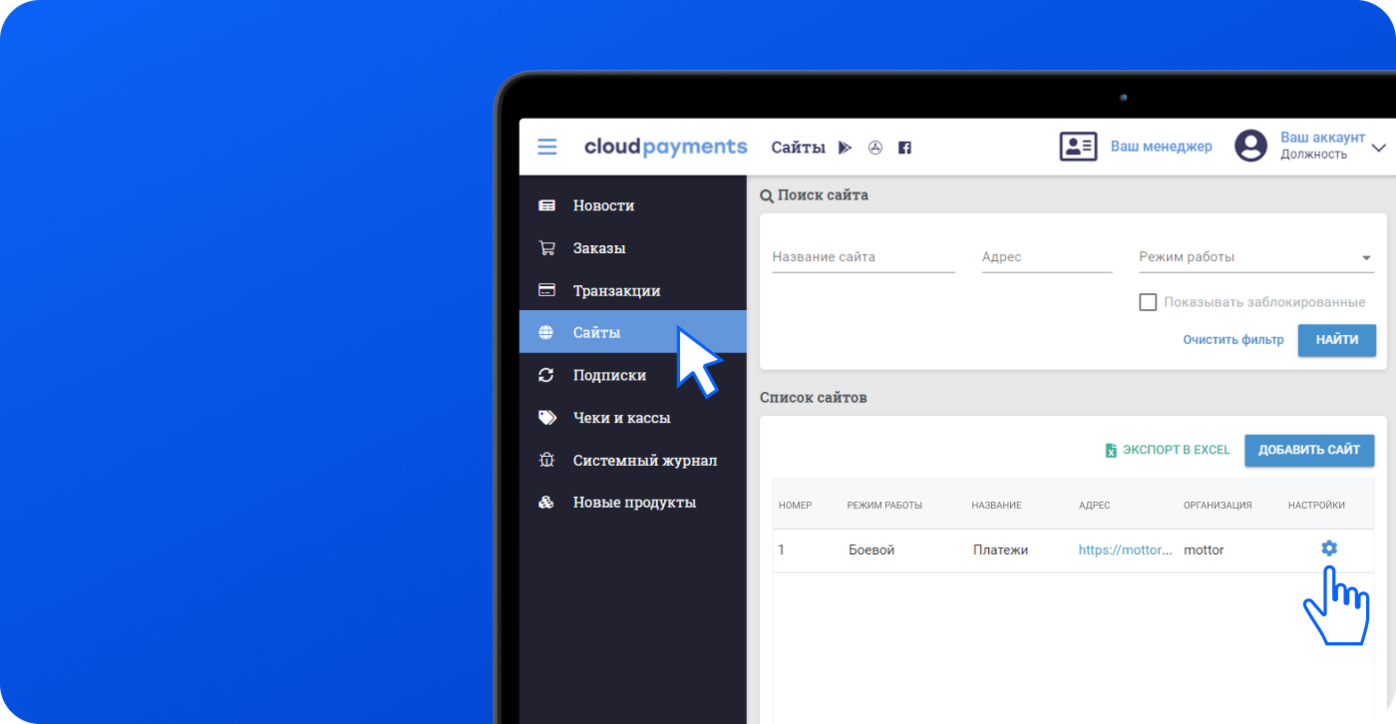
Task: Open the hamburger menu icon
Action: tap(547, 147)
